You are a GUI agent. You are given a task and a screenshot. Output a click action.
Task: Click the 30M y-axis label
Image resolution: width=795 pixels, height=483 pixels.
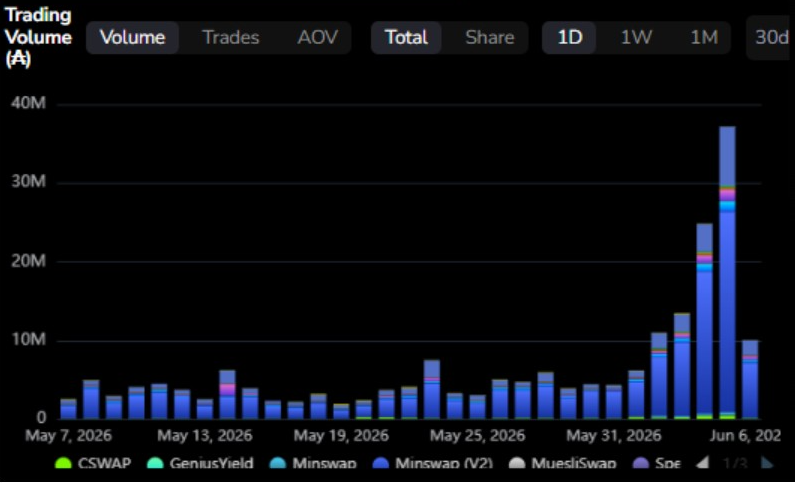28,181
